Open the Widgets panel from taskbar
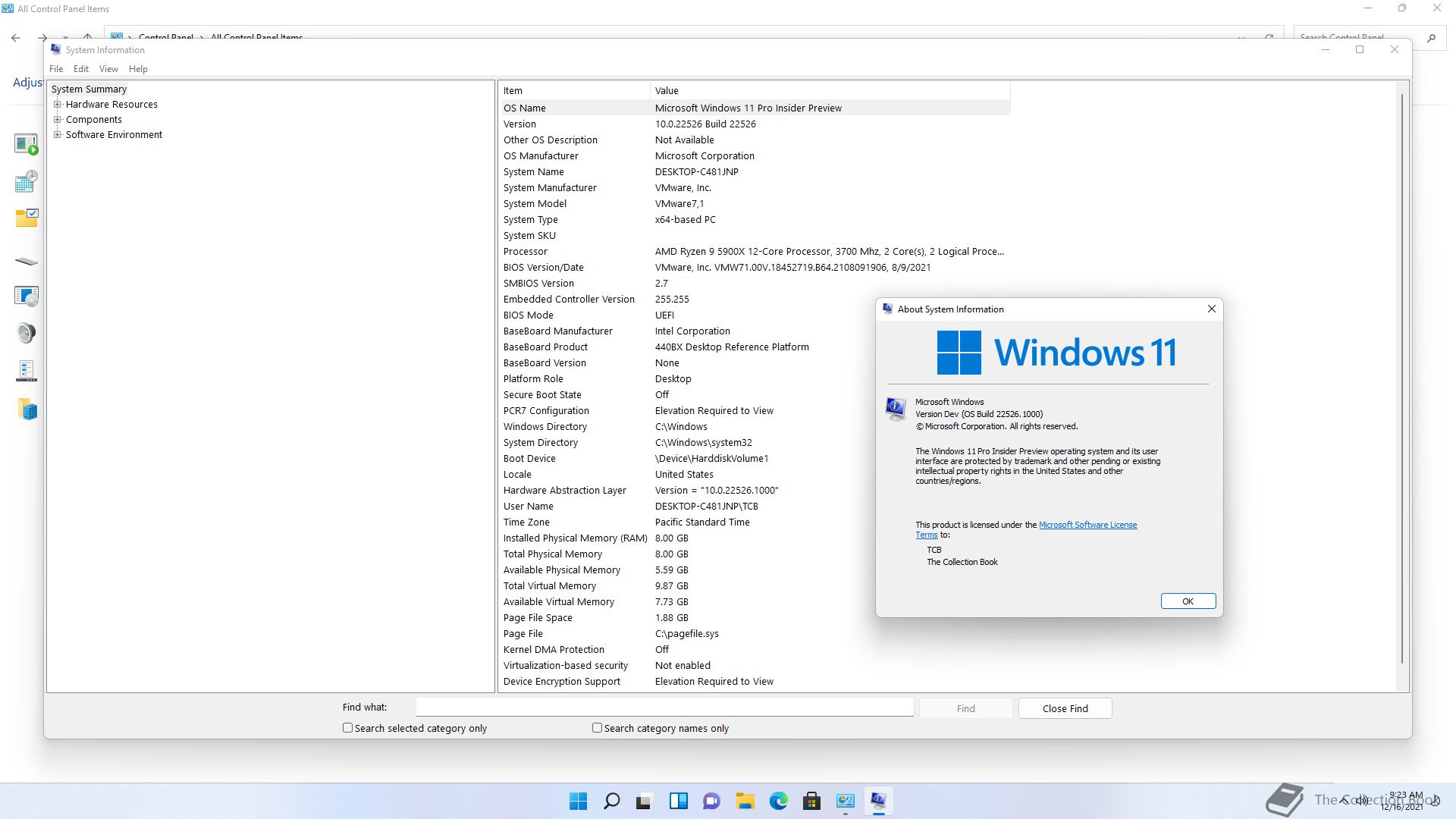The height and width of the screenshot is (819, 1456). click(678, 801)
